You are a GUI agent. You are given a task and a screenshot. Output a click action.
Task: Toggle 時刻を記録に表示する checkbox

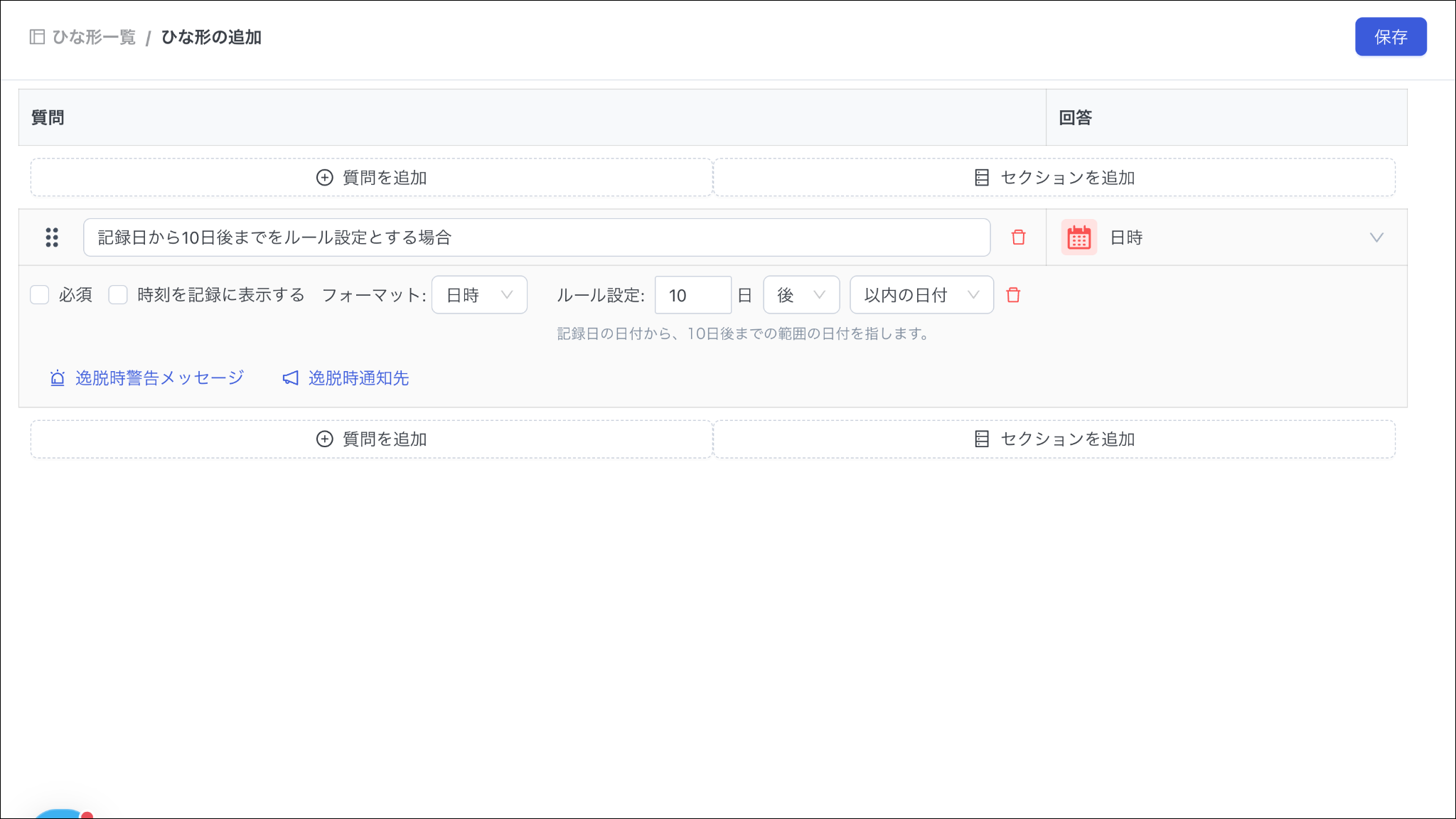pyautogui.click(x=118, y=295)
